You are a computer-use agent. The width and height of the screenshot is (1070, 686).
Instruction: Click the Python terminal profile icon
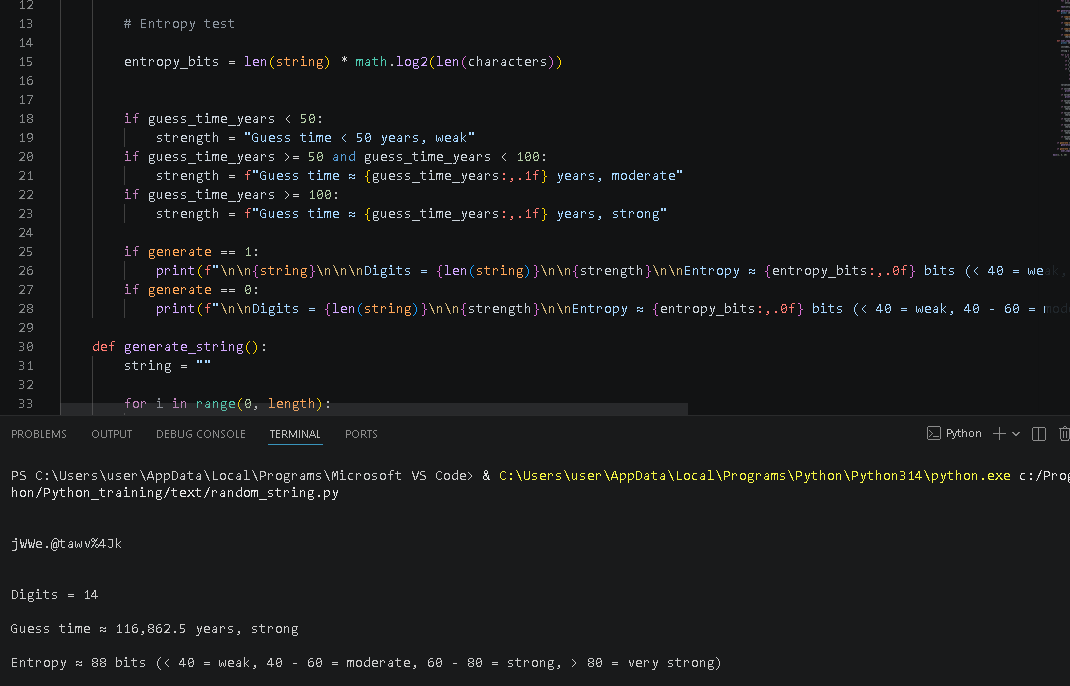[934, 433]
